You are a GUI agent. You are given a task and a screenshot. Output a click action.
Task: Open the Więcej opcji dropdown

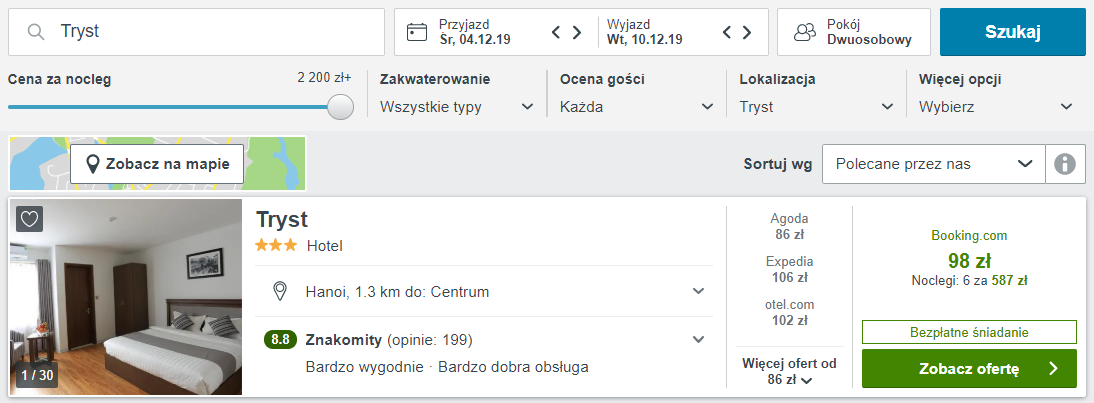click(x=996, y=107)
